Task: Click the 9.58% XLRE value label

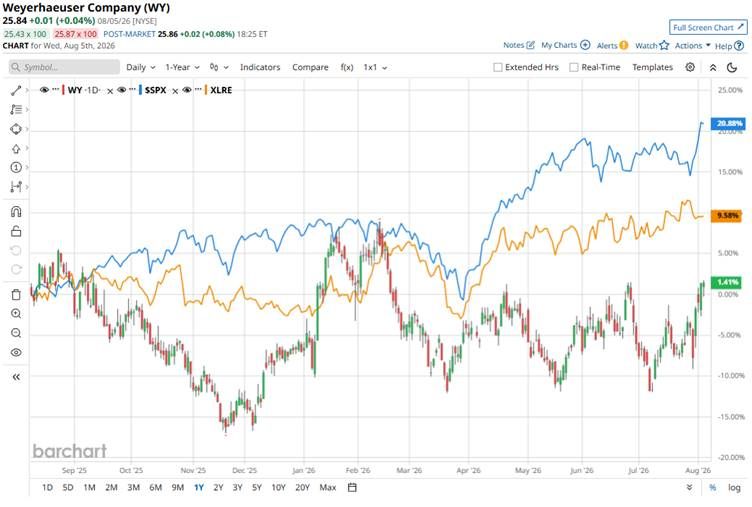Action: click(x=727, y=215)
